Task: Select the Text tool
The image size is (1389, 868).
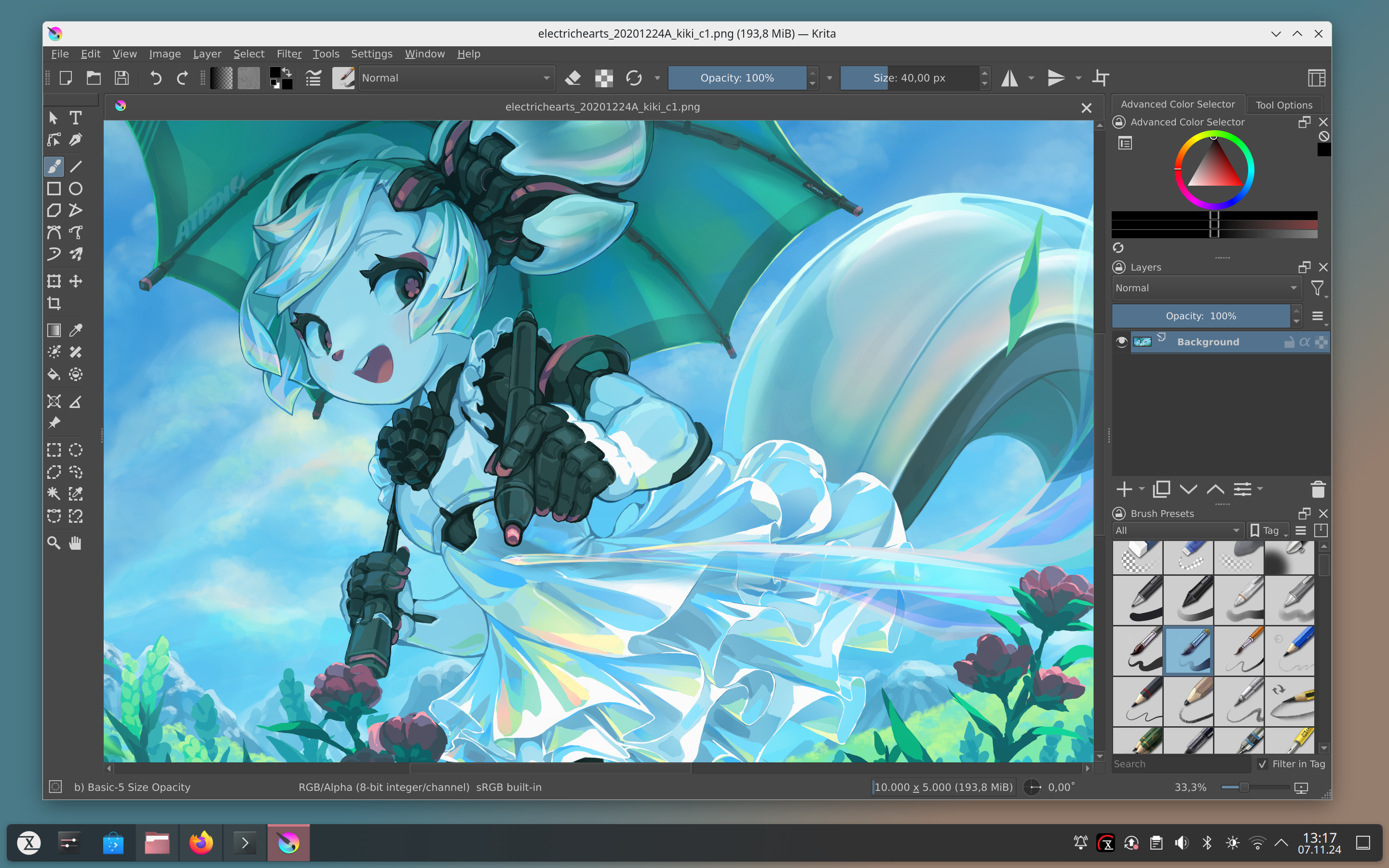Action: pyautogui.click(x=75, y=118)
